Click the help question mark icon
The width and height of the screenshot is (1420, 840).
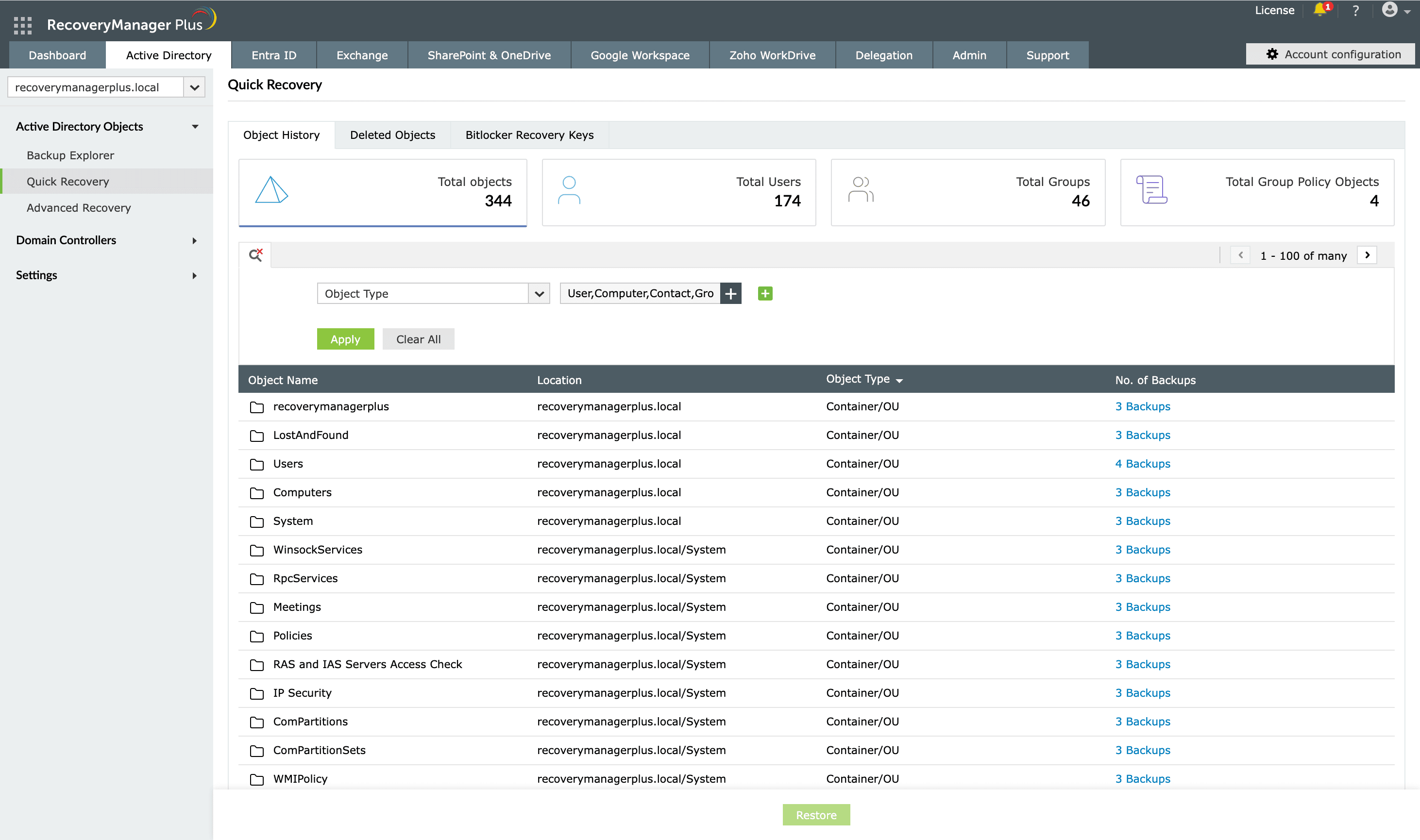(x=1355, y=10)
